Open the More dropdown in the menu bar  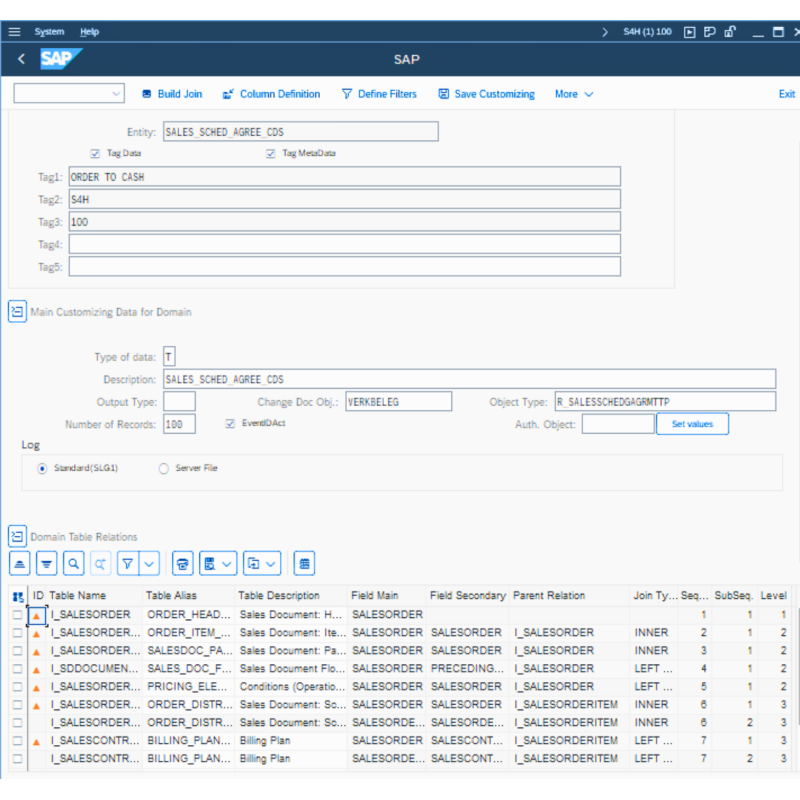coord(573,93)
